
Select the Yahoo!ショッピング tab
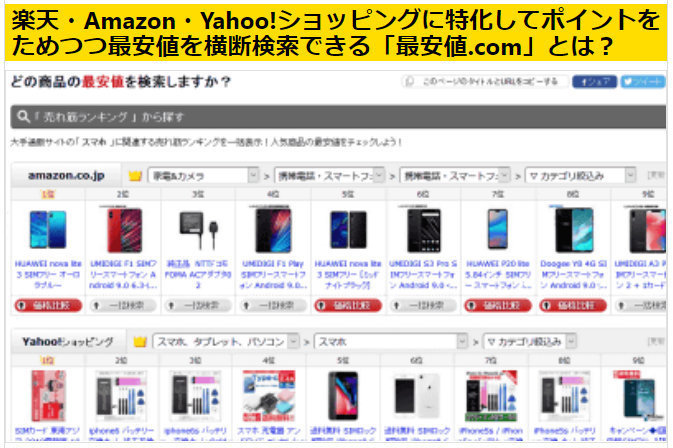point(68,342)
